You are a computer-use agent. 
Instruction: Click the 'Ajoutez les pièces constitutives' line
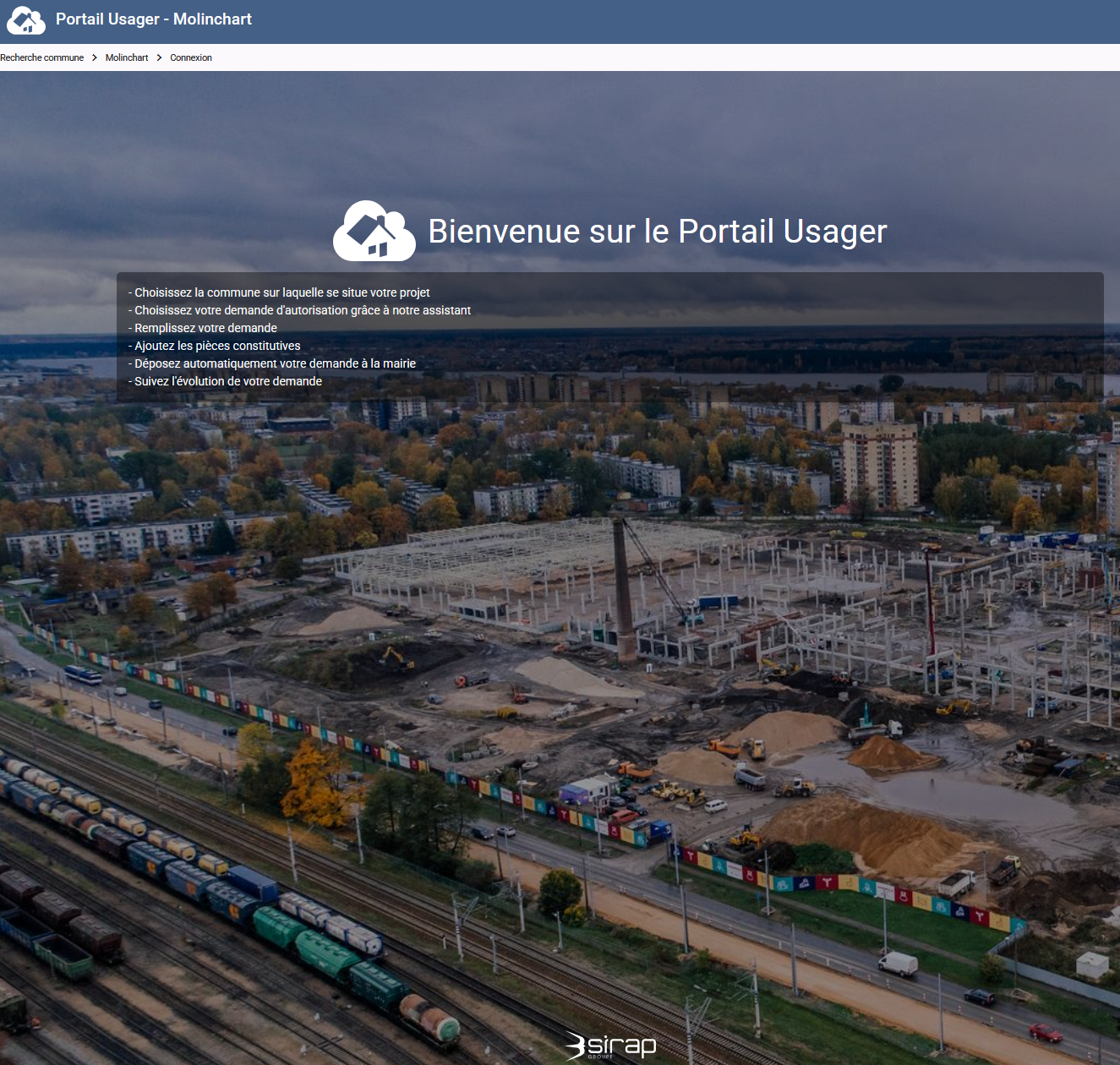[217, 346]
